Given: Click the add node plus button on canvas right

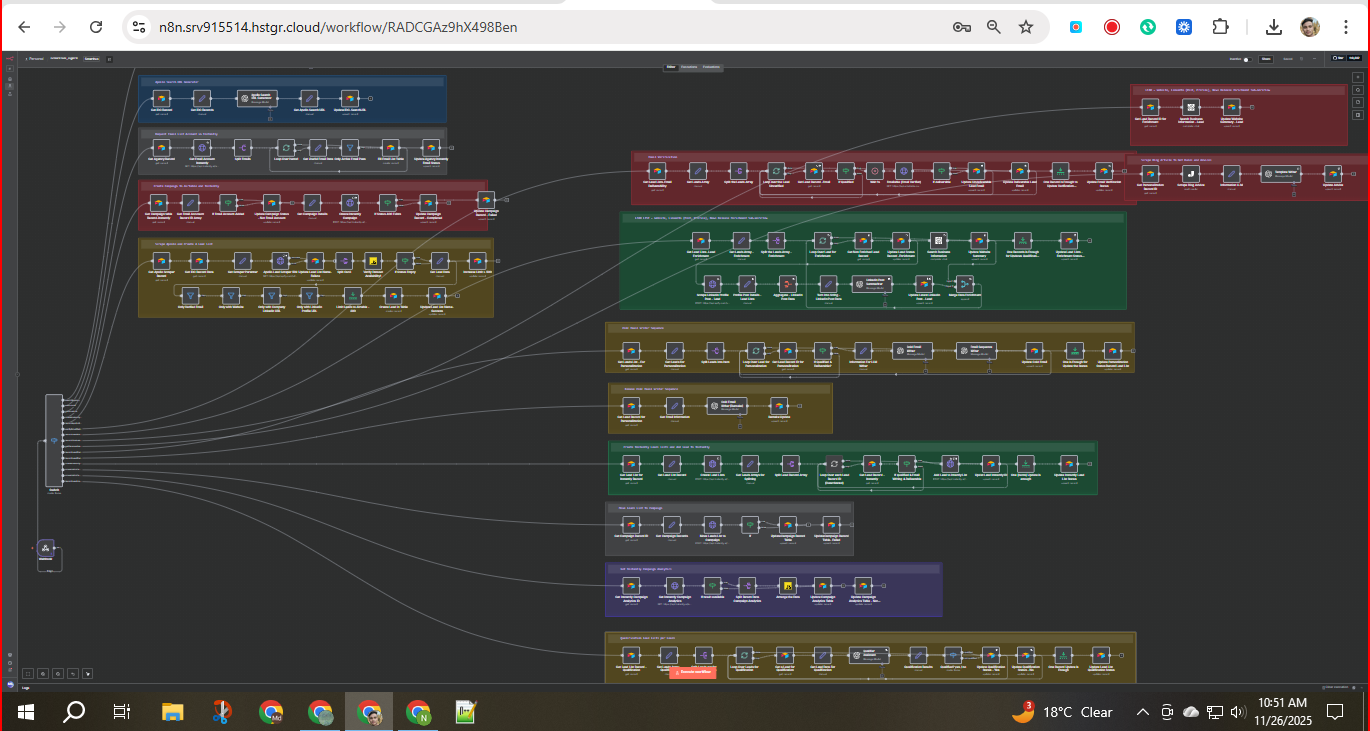Looking at the screenshot, I should 1357,77.
